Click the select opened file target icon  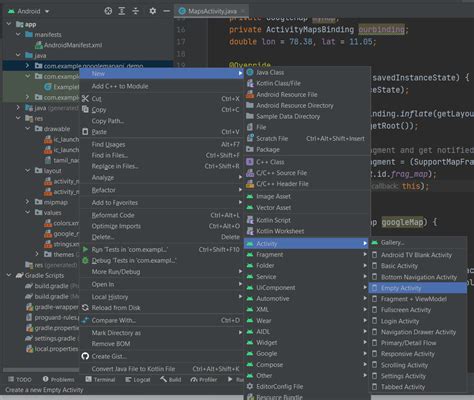click(108, 11)
